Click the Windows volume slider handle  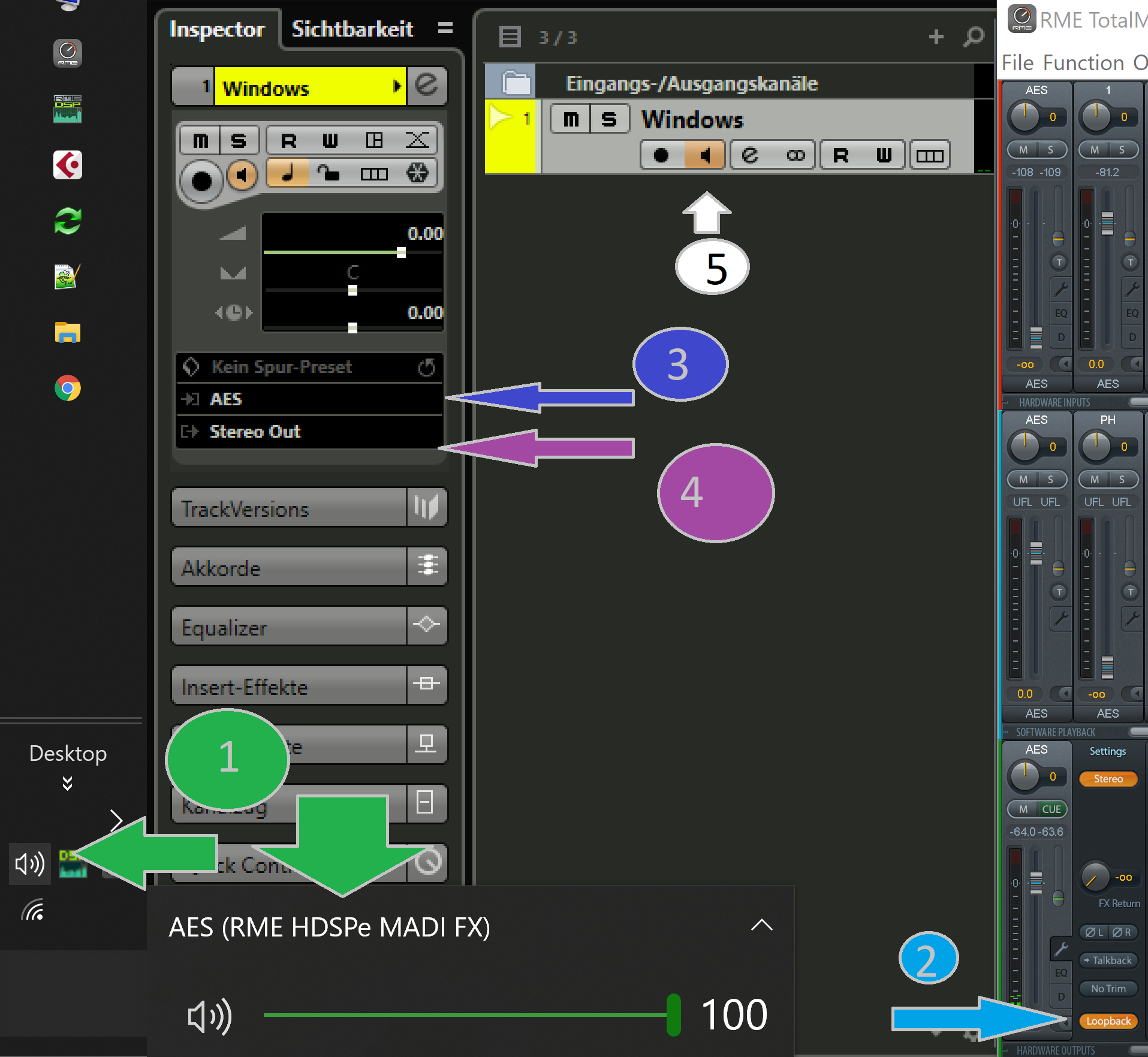[x=673, y=1014]
